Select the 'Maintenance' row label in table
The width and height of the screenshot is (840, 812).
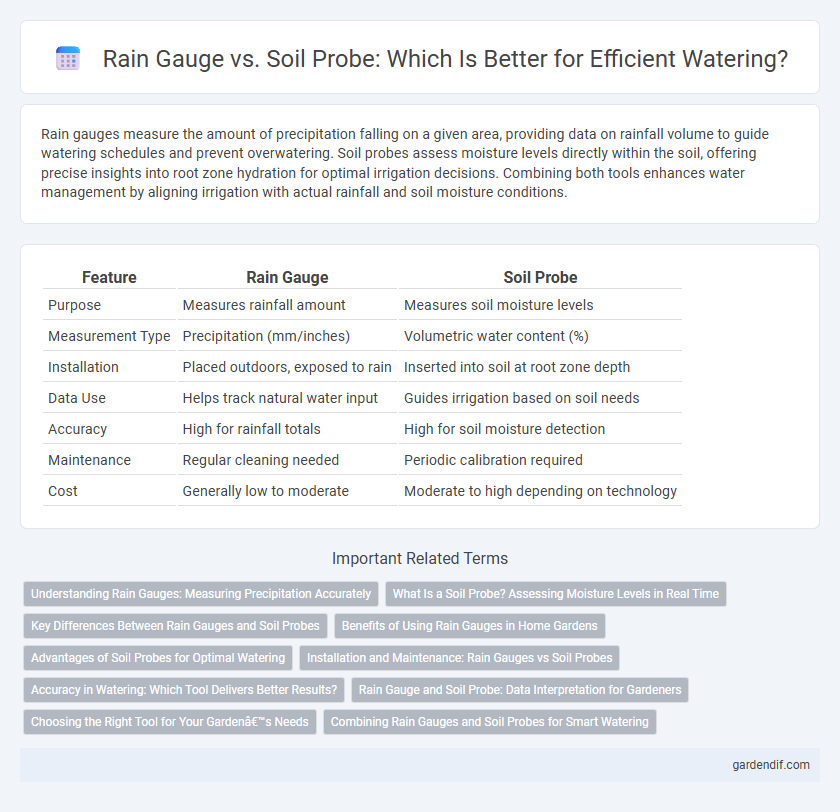click(89, 460)
